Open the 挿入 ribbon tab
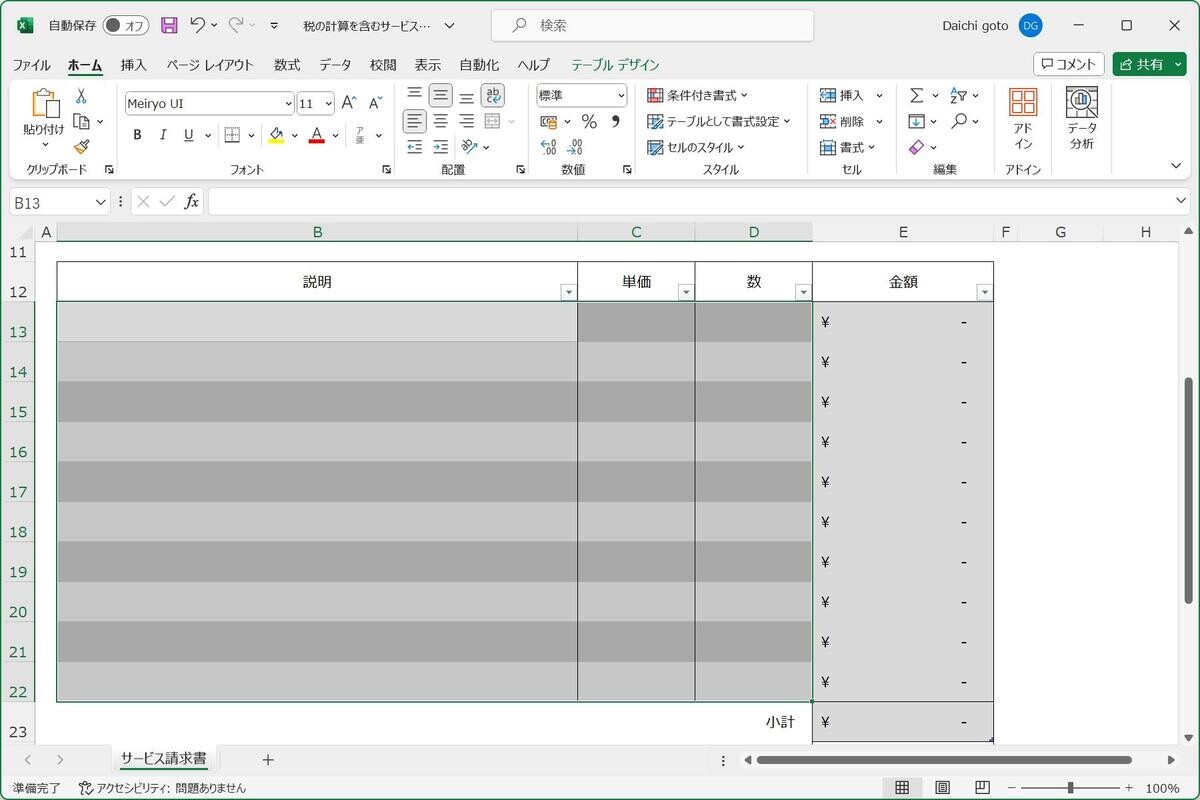 point(133,65)
